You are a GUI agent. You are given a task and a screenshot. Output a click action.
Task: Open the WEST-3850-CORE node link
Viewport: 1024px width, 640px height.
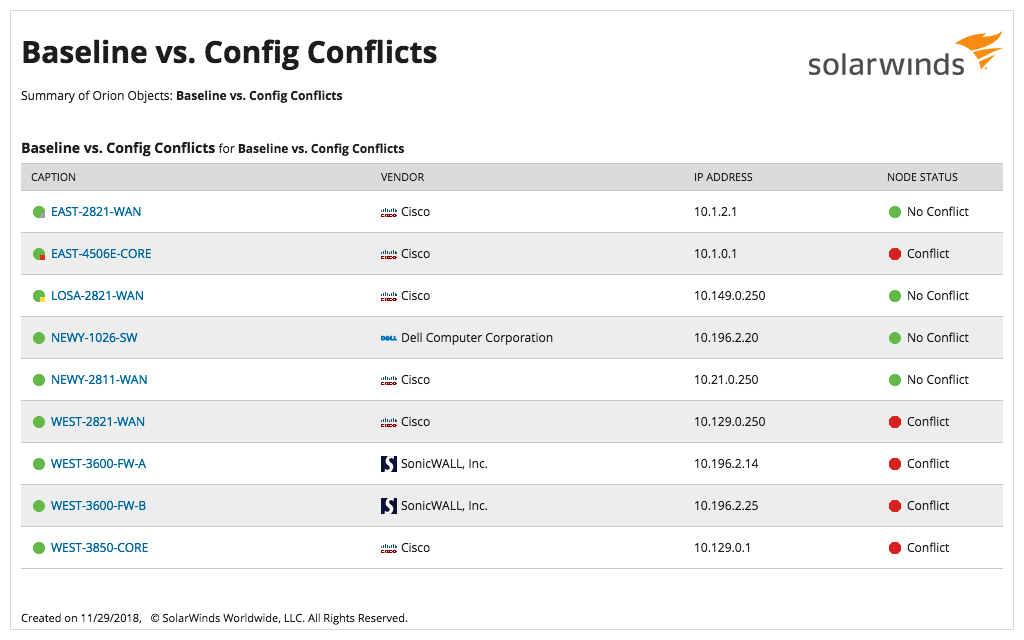coord(99,548)
